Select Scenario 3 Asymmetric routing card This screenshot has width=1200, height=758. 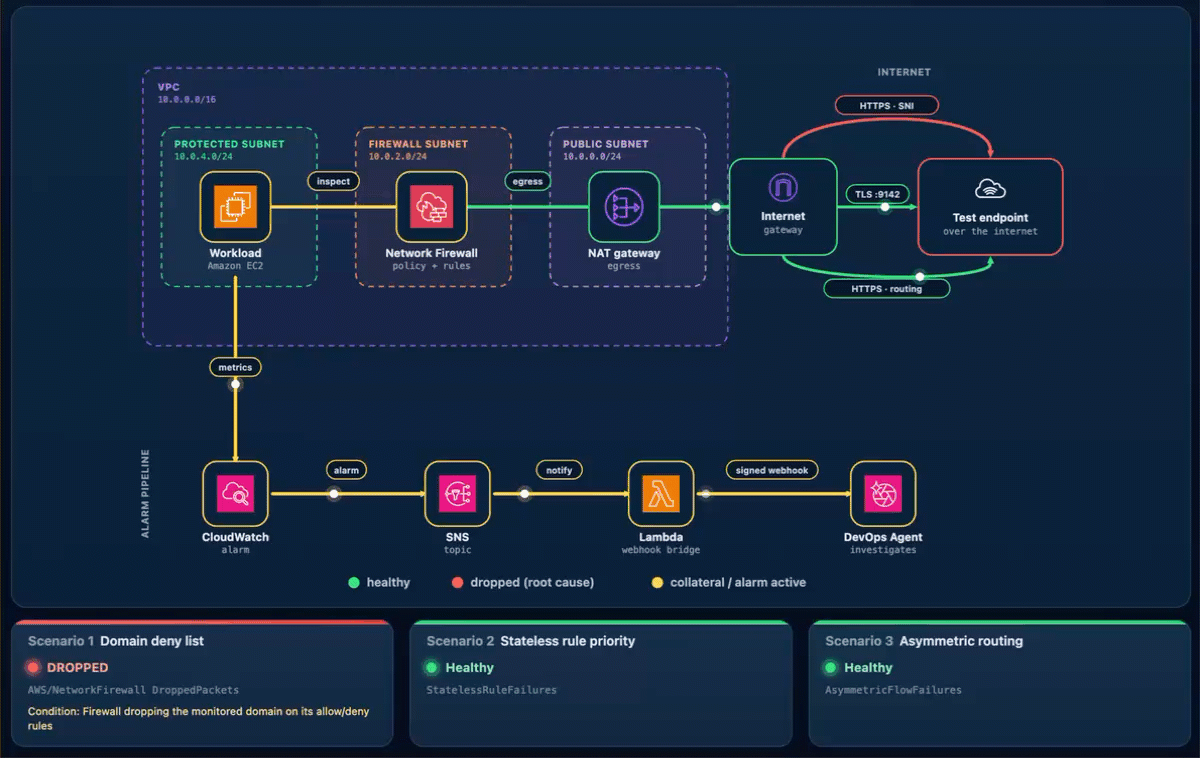tap(999, 684)
